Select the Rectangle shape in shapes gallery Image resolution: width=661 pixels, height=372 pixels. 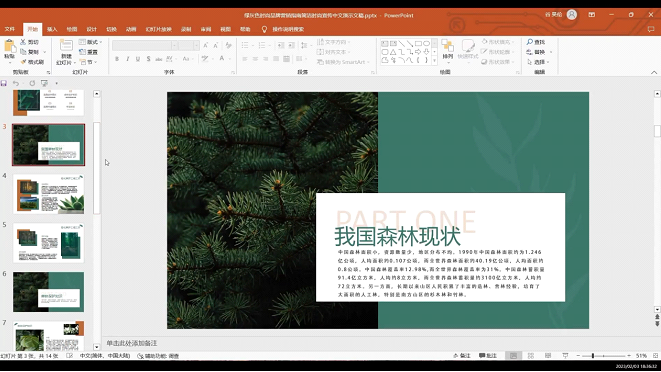418,43
